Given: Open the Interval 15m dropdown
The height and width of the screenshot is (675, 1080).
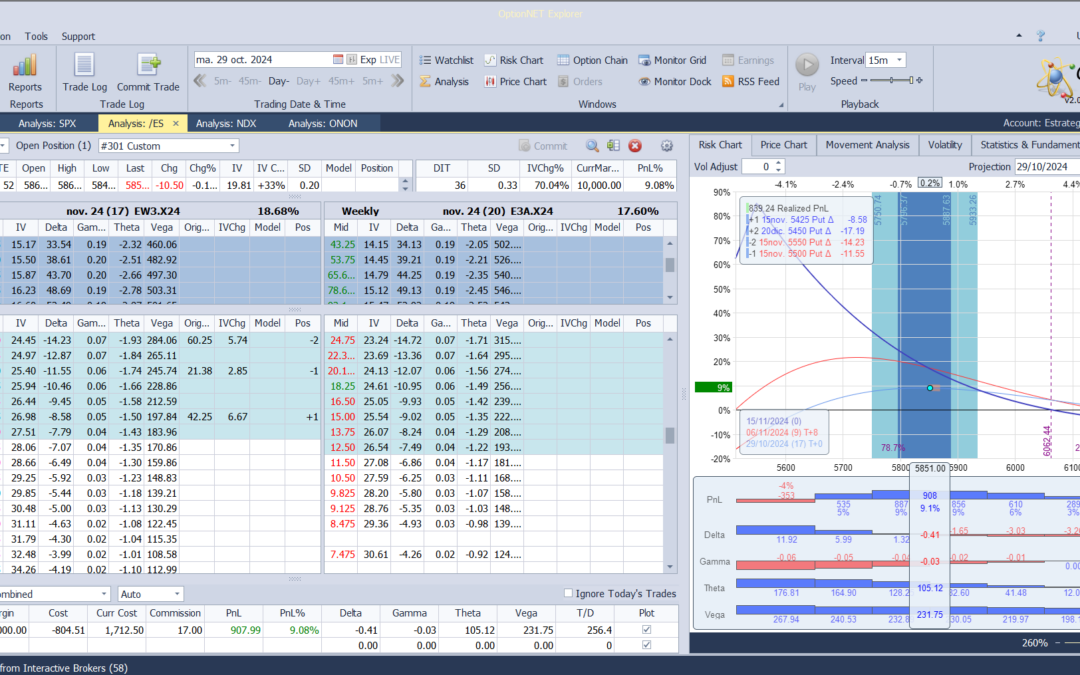Looking at the screenshot, I should [899, 60].
